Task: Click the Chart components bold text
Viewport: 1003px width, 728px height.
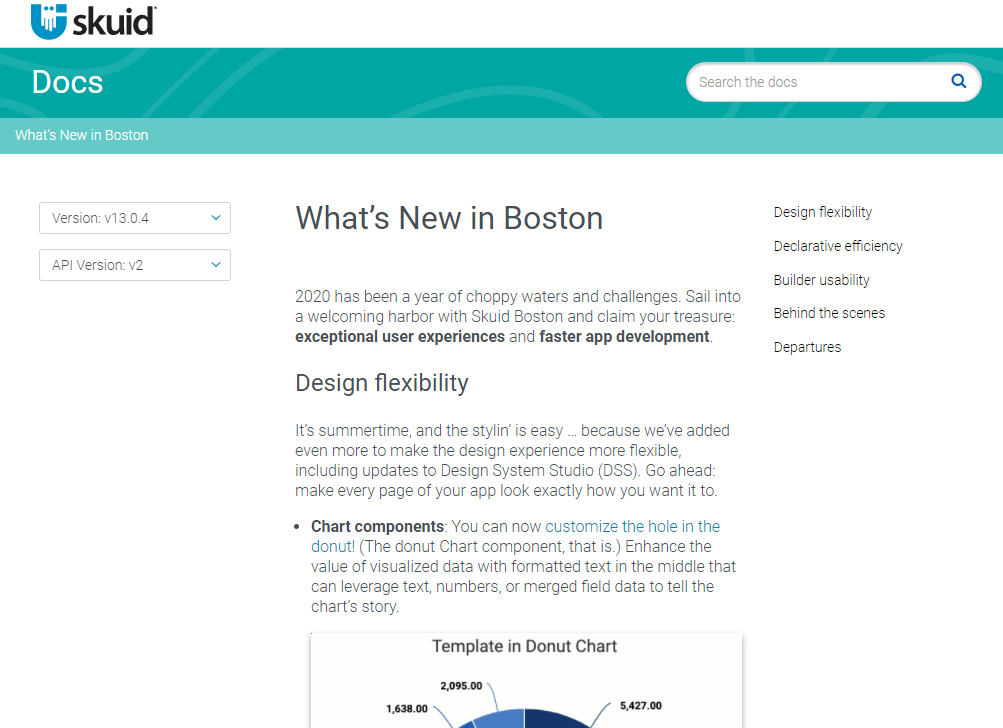Action: pos(377,526)
